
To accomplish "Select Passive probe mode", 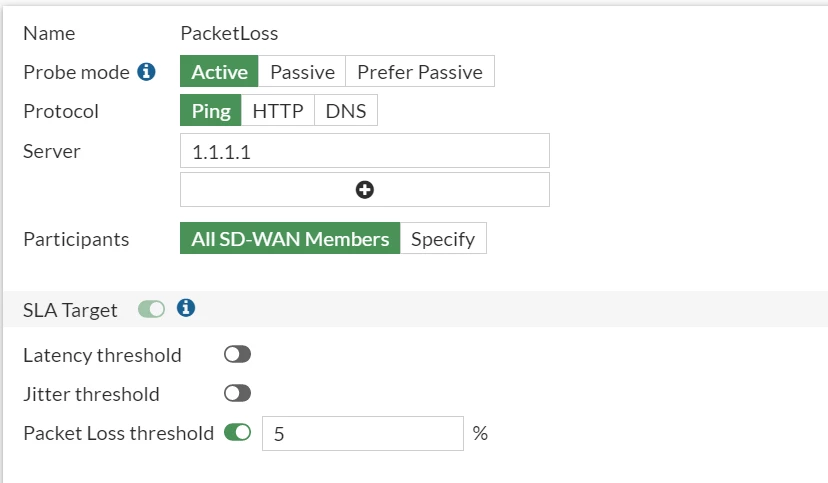I will [302, 71].
